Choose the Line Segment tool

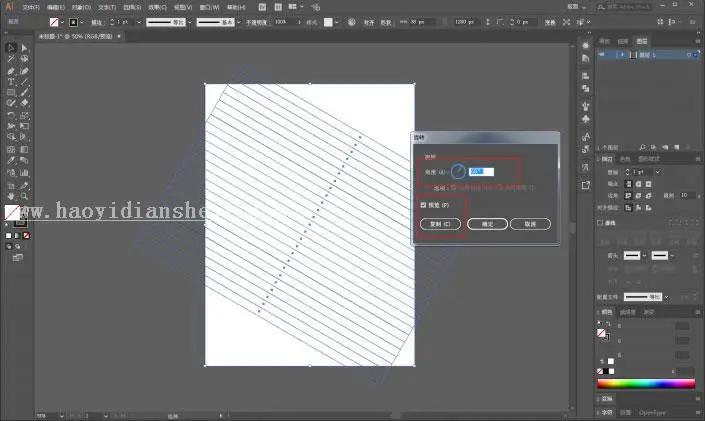point(24,82)
